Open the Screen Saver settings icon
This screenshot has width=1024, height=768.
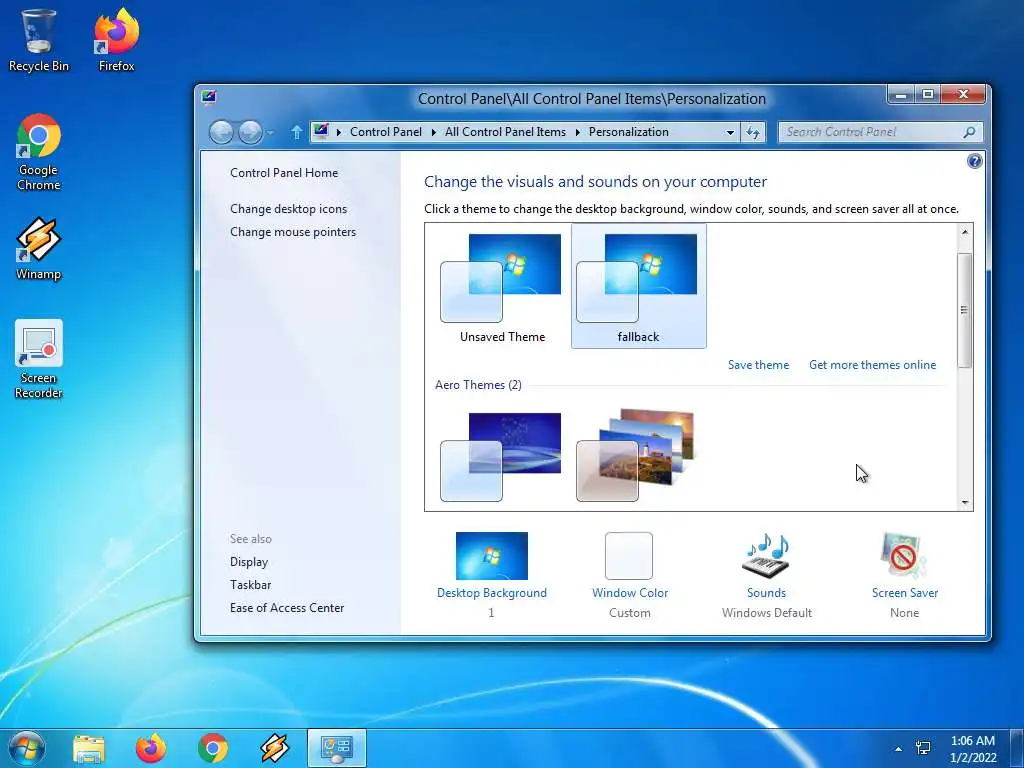point(904,556)
